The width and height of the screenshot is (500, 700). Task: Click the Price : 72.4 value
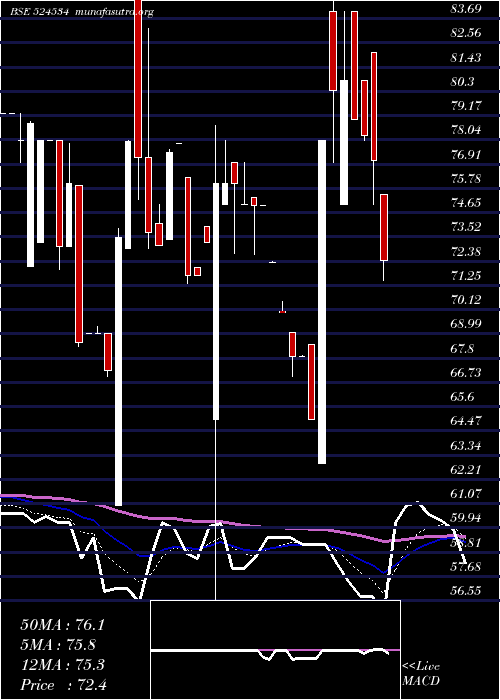(x=62, y=685)
